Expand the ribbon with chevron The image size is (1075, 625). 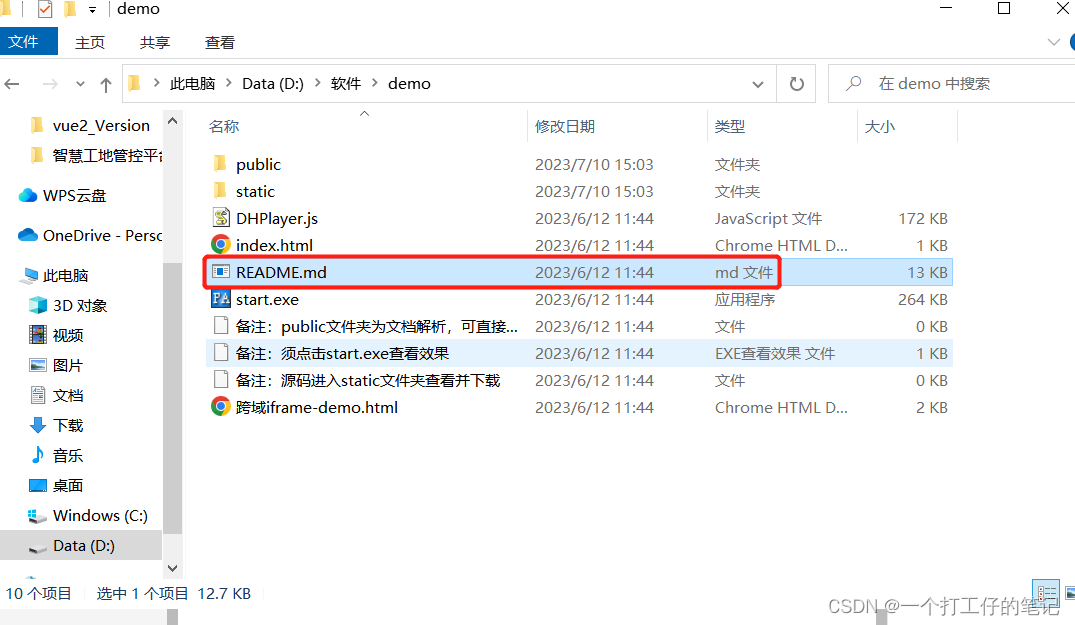coord(1054,42)
